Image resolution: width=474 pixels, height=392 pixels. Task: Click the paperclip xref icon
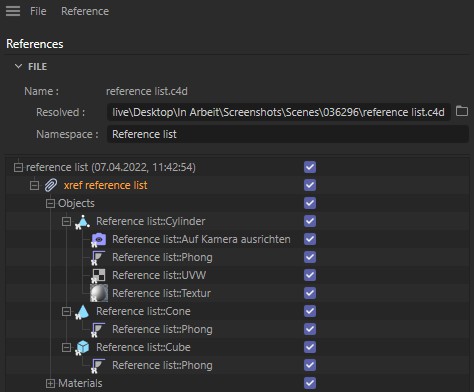51,185
